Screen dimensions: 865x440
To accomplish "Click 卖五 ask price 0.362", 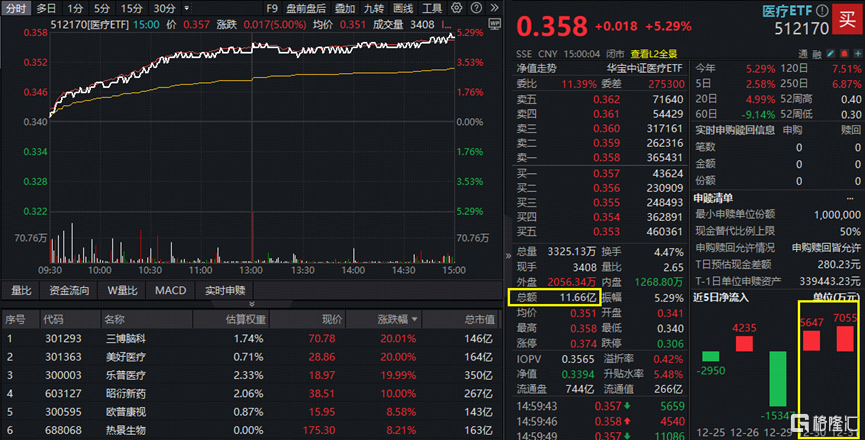I will [606, 100].
